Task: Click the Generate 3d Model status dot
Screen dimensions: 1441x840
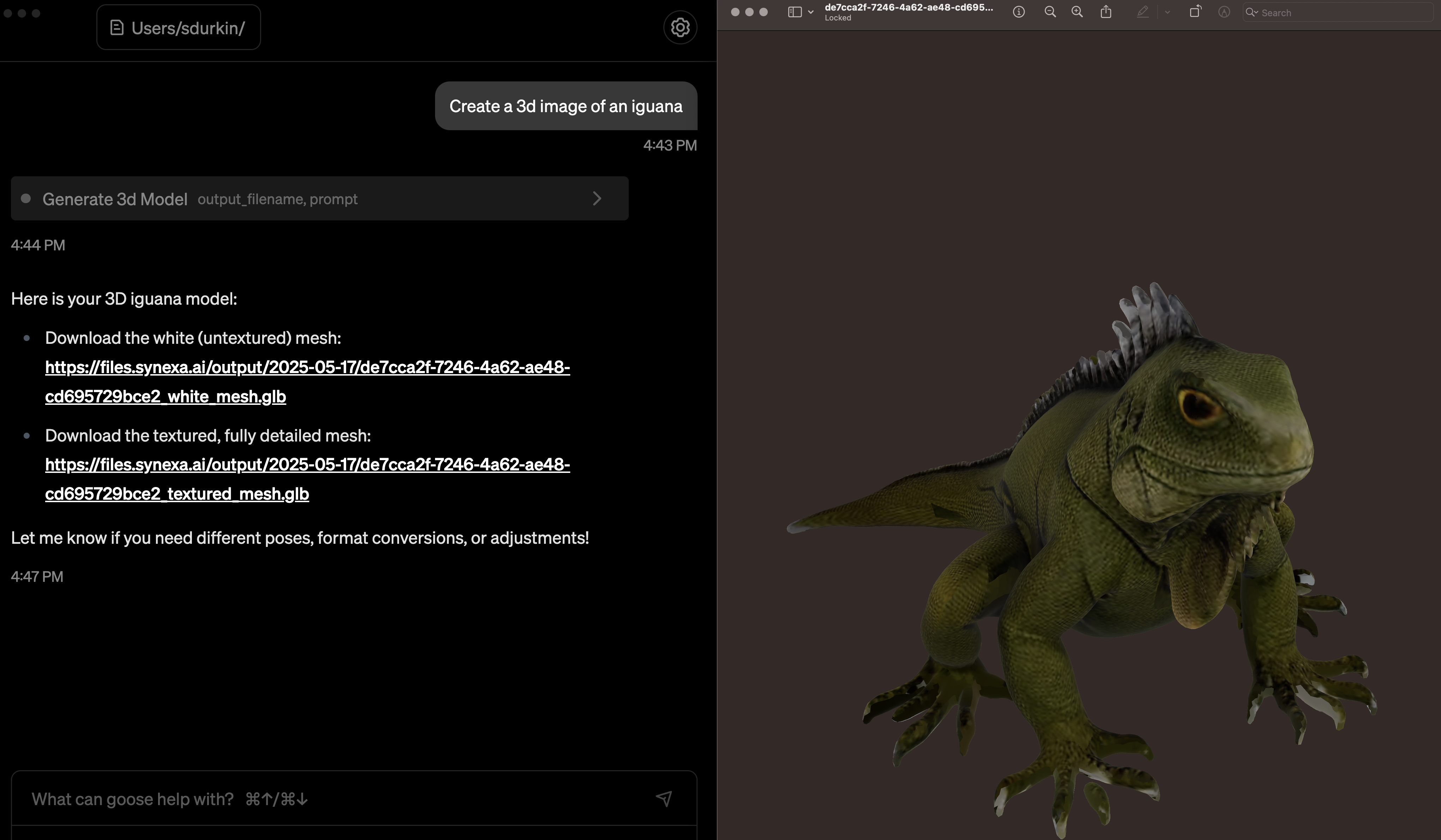Action: [26, 198]
